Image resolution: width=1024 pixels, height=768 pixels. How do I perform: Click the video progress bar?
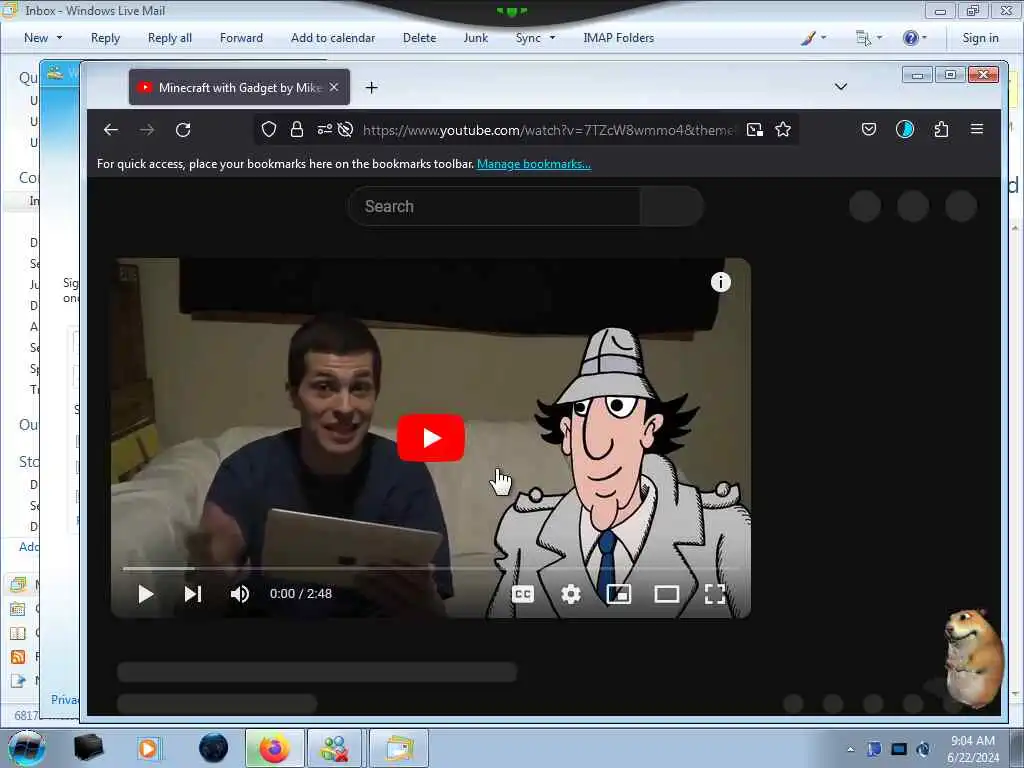pyautogui.click(x=430, y=569)
